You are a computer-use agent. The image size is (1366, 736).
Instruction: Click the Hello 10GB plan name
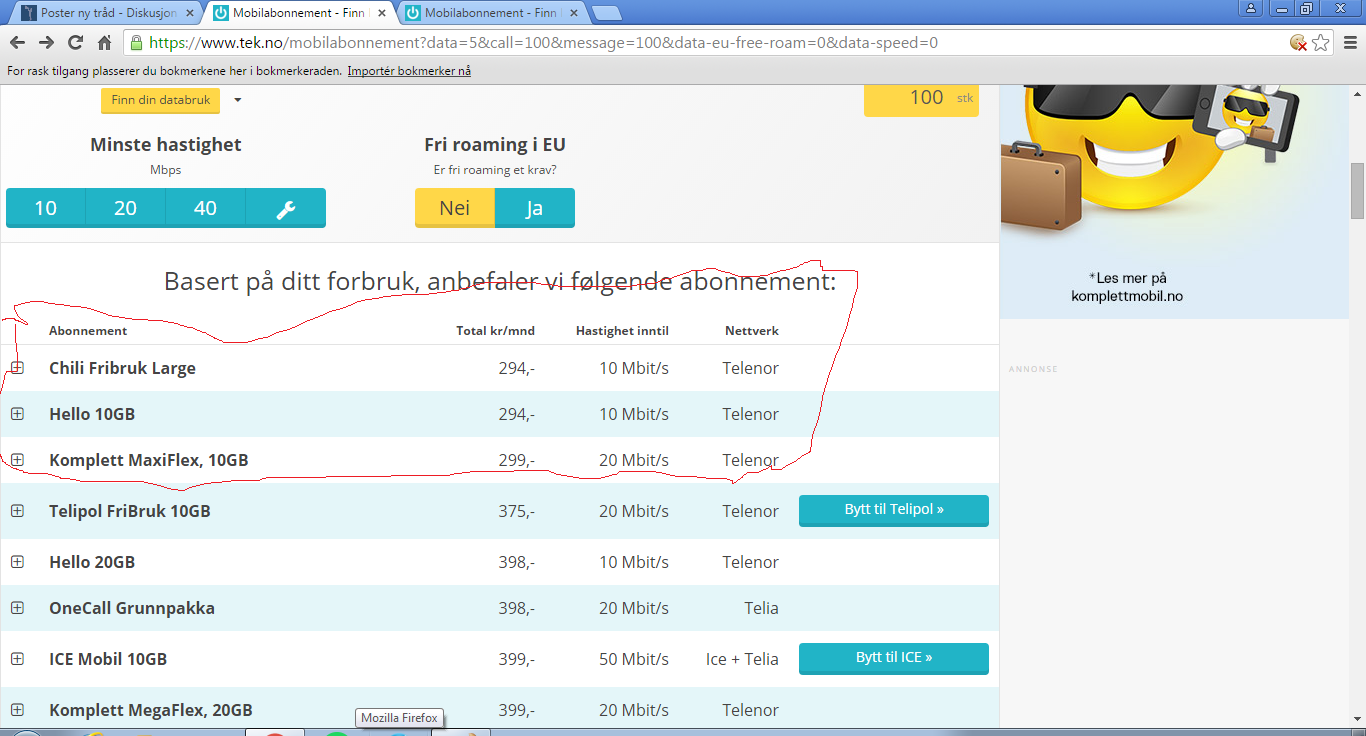[x=92, y=414]
